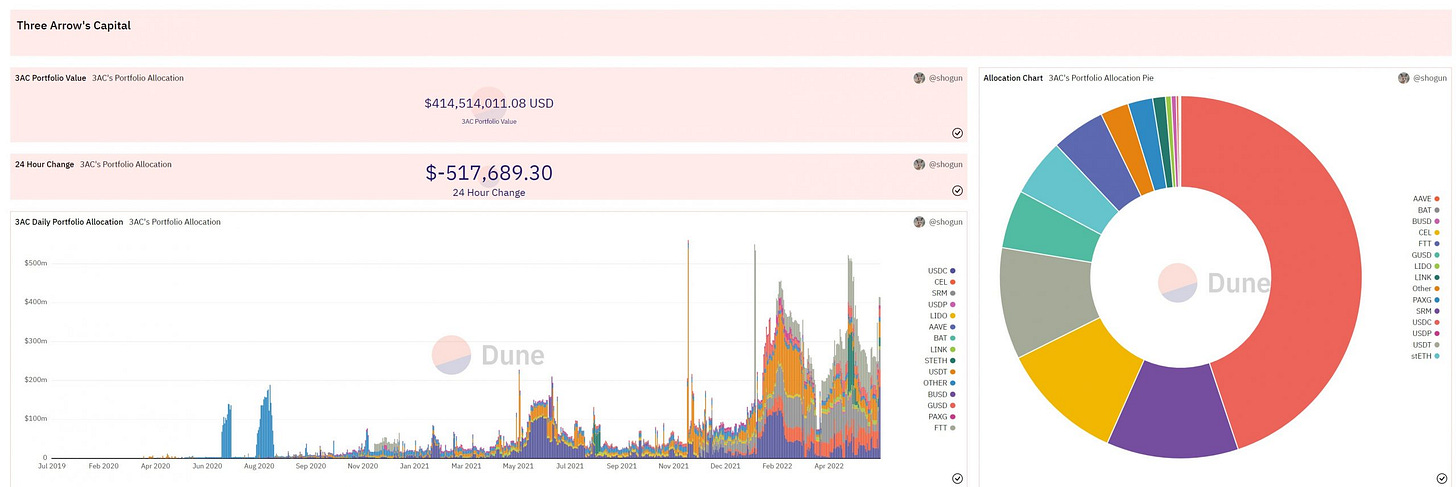Click the Jul 2019 x-axis label
The image size is (1456, 487).
pyautogui.click(x=53, y=466)
